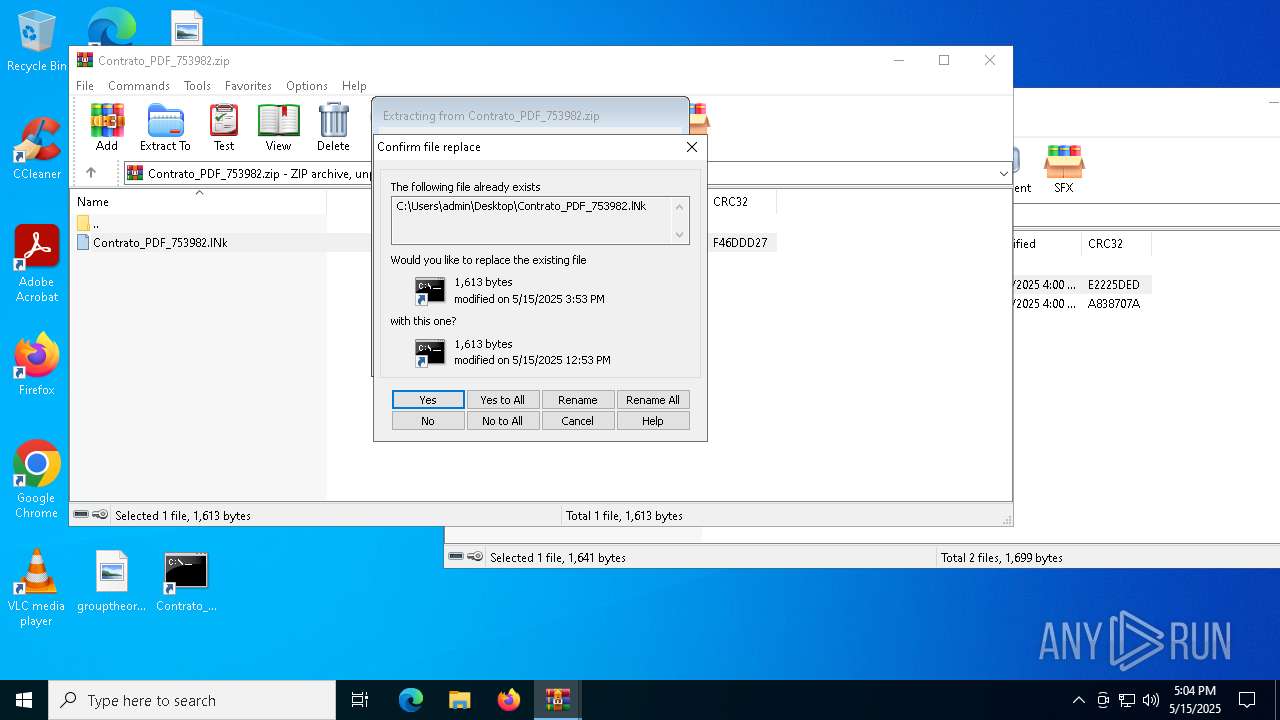Click the network icon in the system tray

1126,700
